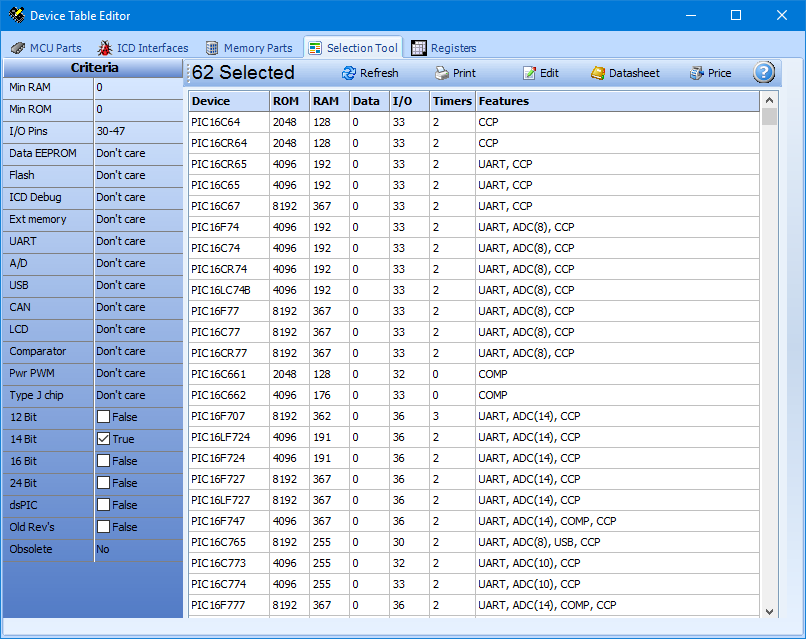Click the Price icon
806x639 pixels.
click(x=697, y=74)
